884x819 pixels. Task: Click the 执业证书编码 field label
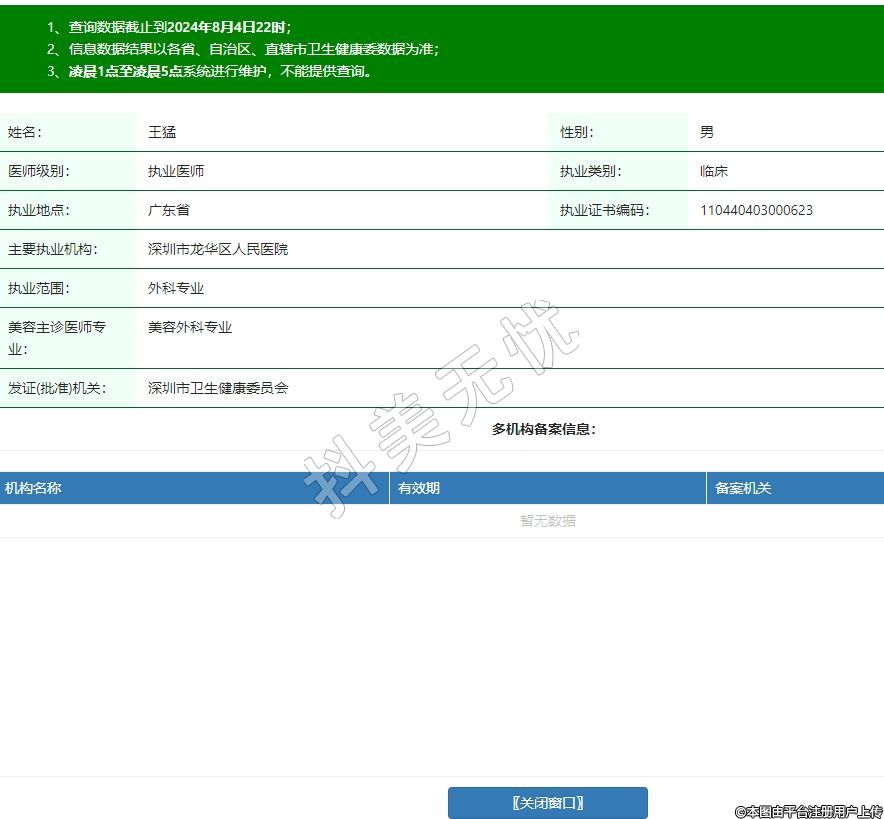604,210
